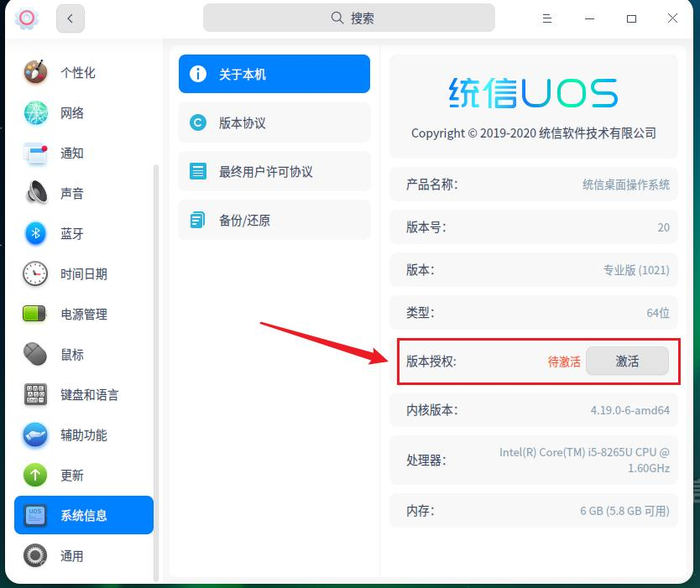
Task: Click version number value 20
Action: [663, 227]
